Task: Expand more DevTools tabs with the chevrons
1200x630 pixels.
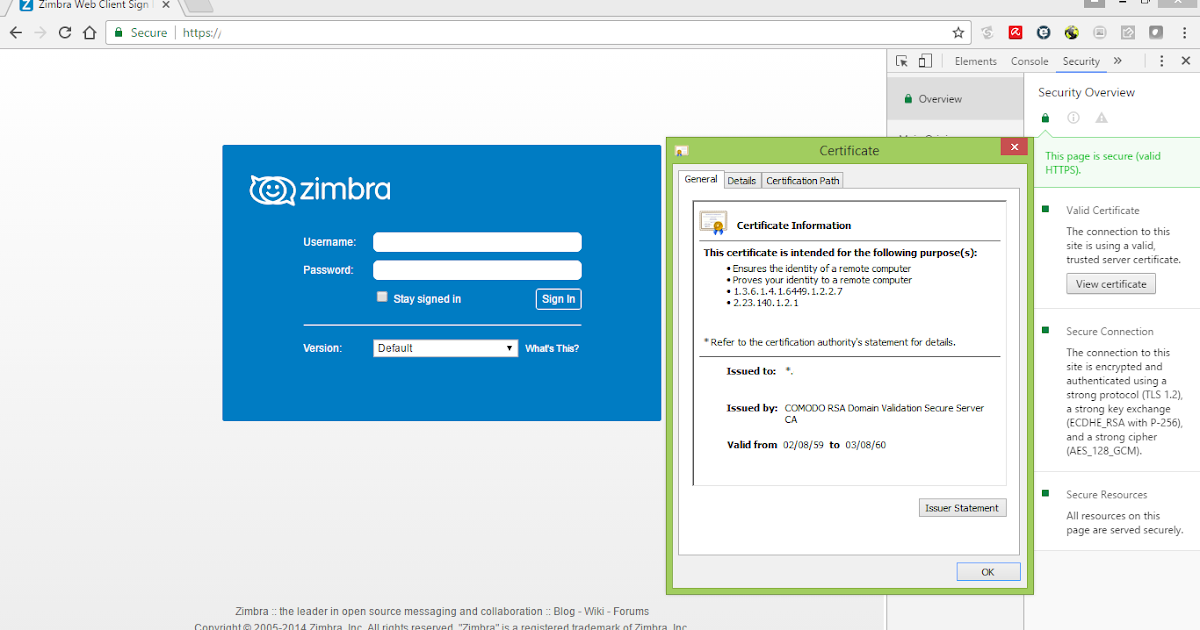Action: pyautogui.click(x=1117, y=61)
